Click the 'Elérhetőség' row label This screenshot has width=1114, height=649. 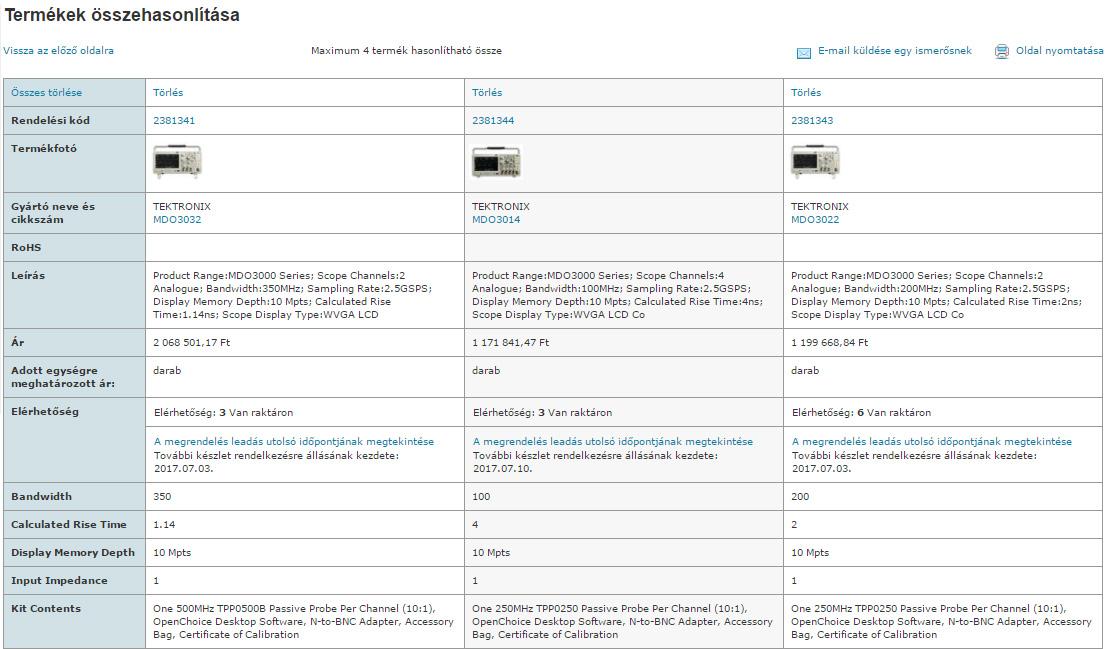click(x=45, y=412)
